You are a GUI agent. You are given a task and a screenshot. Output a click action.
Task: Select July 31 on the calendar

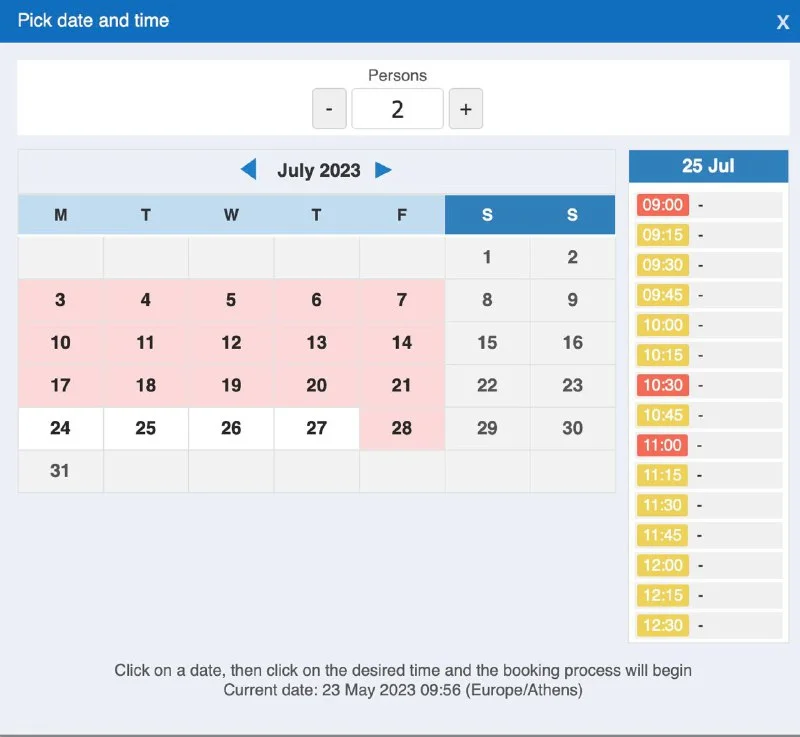(x=60, y=470)
